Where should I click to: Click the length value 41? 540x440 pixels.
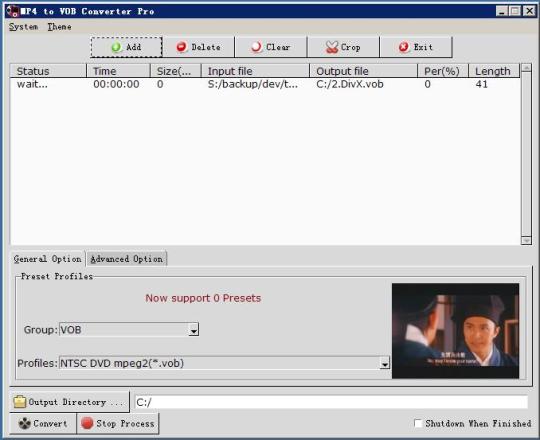point(481,84)
